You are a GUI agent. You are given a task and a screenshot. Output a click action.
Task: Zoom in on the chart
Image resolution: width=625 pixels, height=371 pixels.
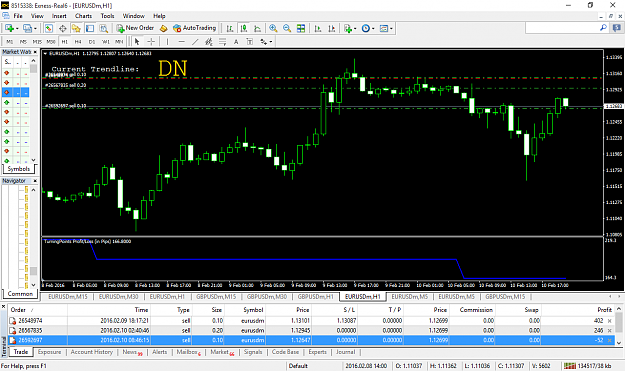tap(273, 28)
